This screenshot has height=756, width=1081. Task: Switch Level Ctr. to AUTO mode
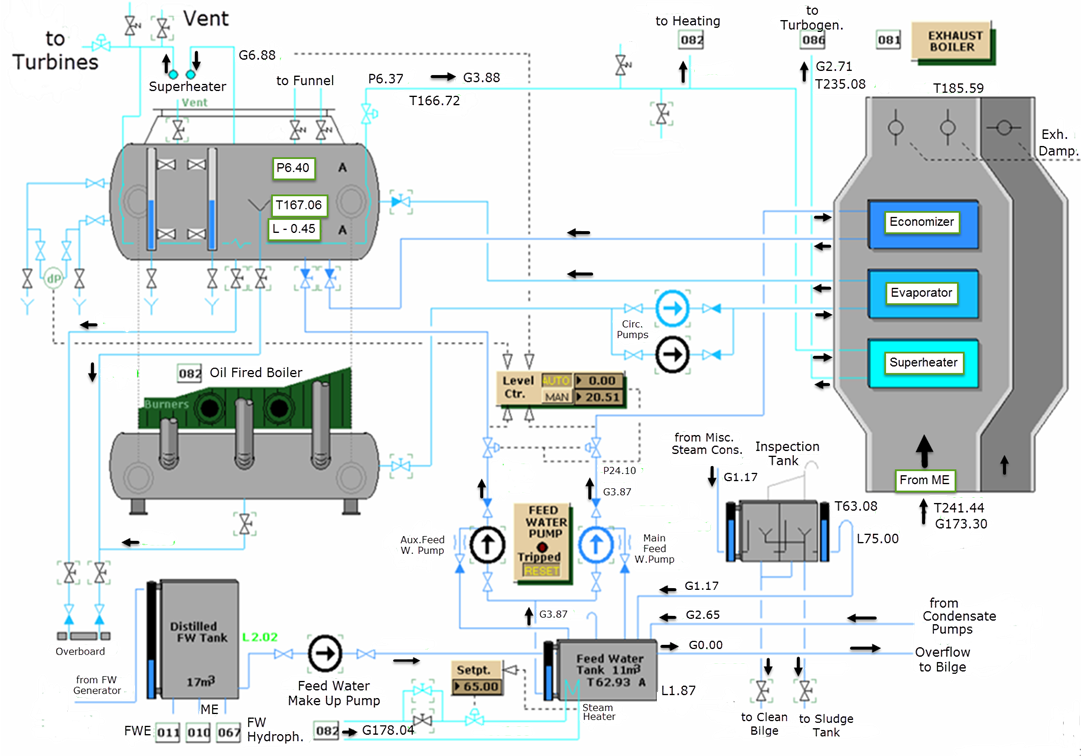coord(556,380)
